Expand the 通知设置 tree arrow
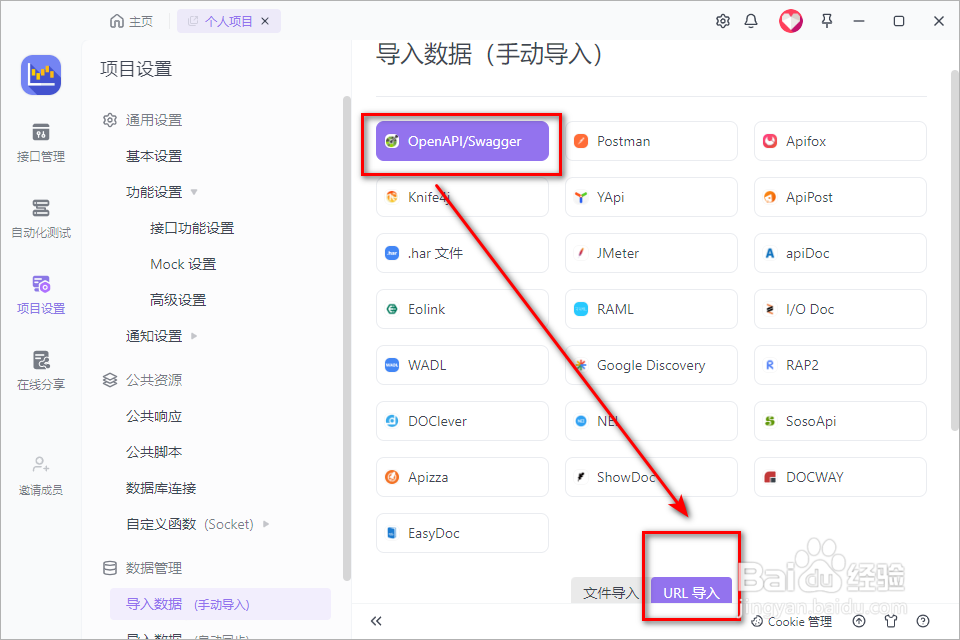The image size is (960, 640). (194, 336)
